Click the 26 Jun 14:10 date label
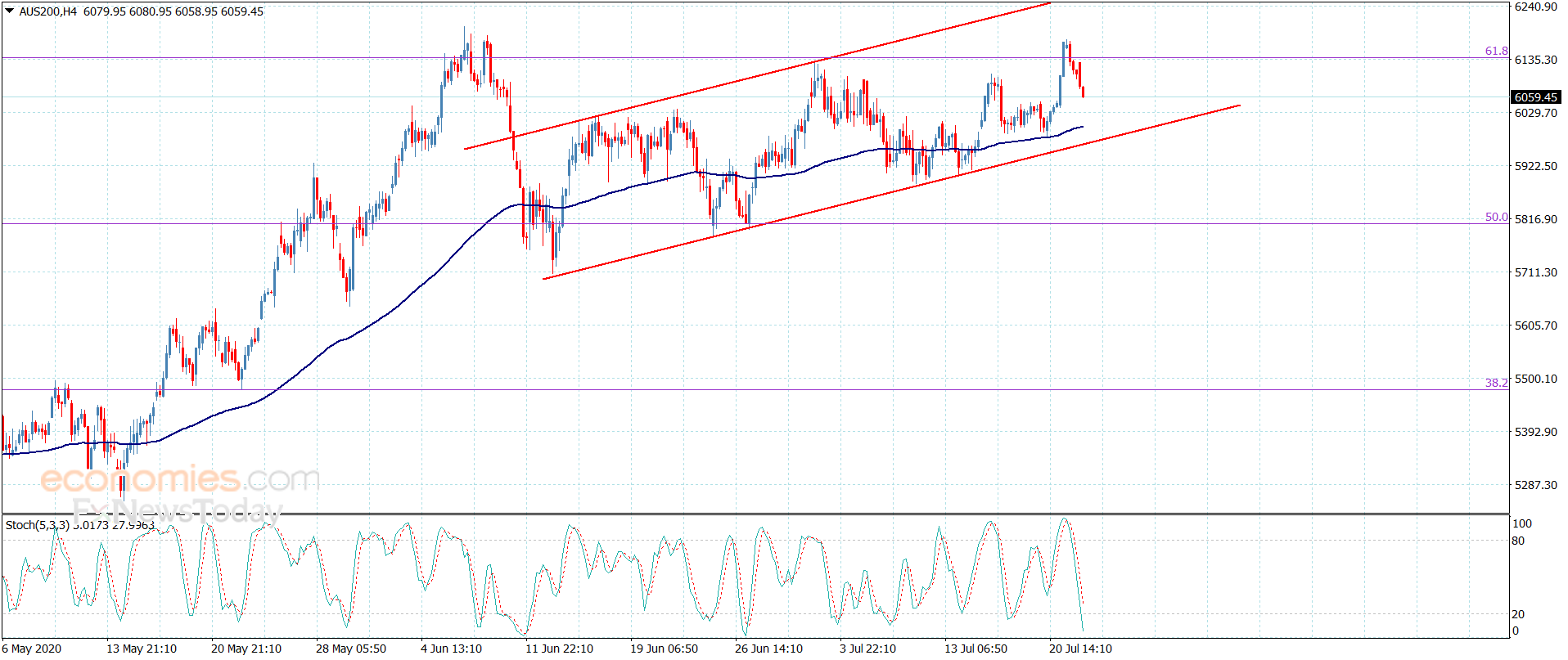Image resolution: width=1568 pixels, height=660 pixels. tap(768, 649)
